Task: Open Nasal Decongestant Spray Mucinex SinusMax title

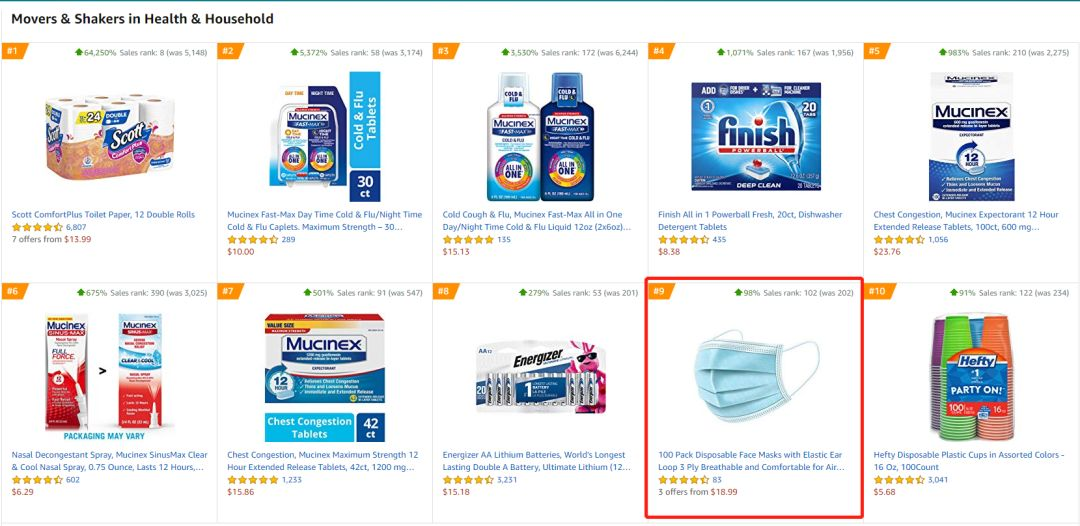Action: (108, 461)
